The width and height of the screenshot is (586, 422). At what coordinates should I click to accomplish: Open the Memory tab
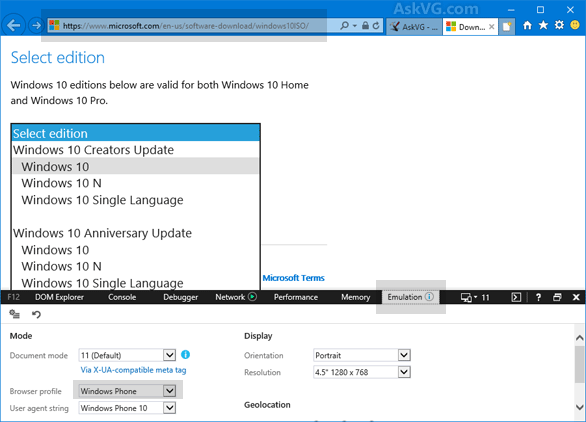(x=355, y=297)
